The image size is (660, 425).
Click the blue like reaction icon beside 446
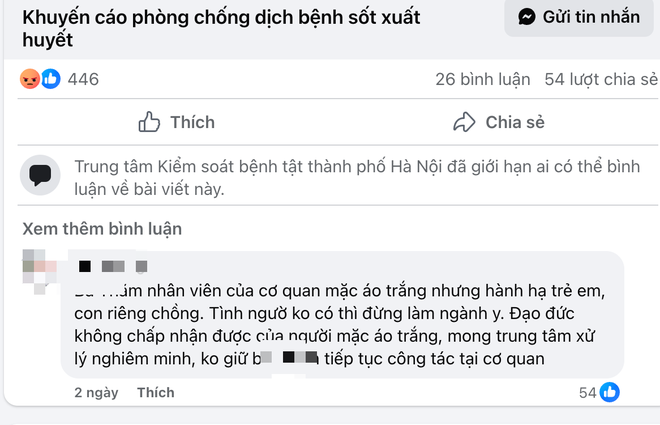(50, 79)
